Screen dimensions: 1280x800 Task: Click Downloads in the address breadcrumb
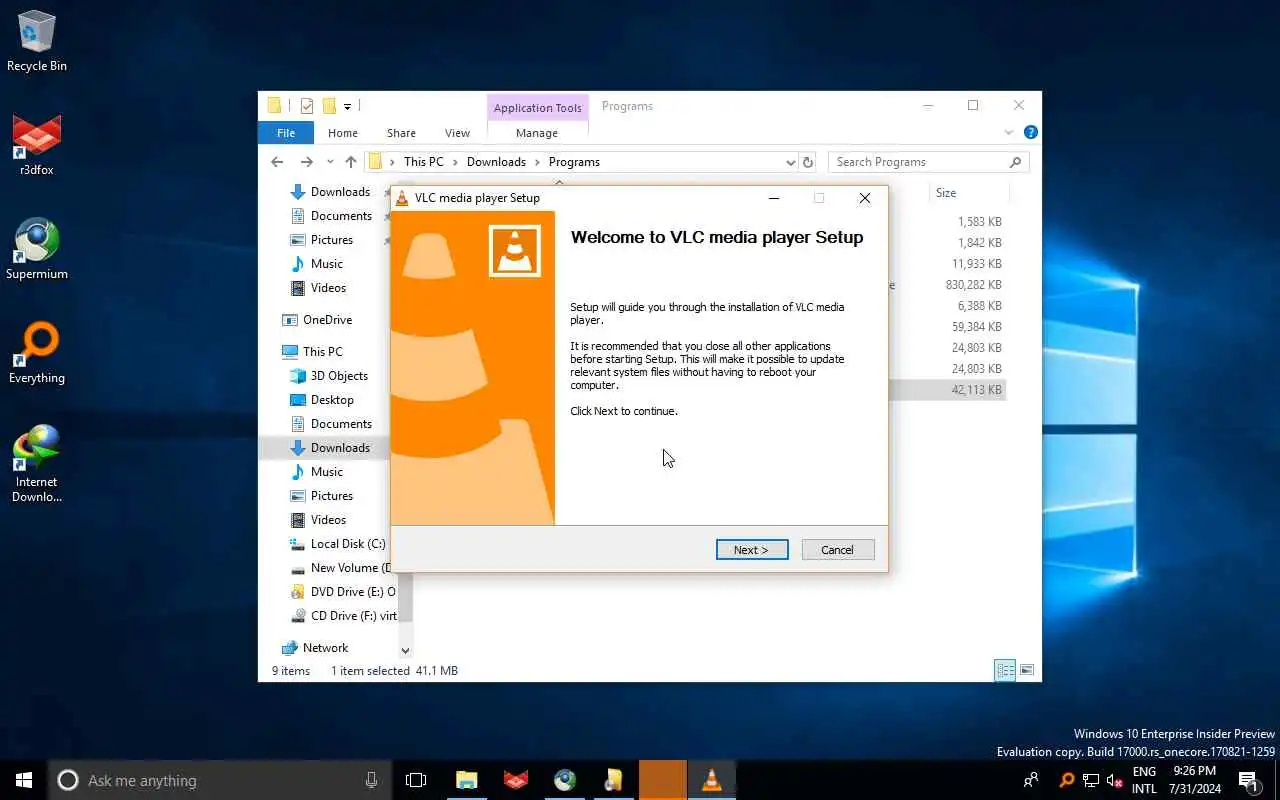(496, 162)
